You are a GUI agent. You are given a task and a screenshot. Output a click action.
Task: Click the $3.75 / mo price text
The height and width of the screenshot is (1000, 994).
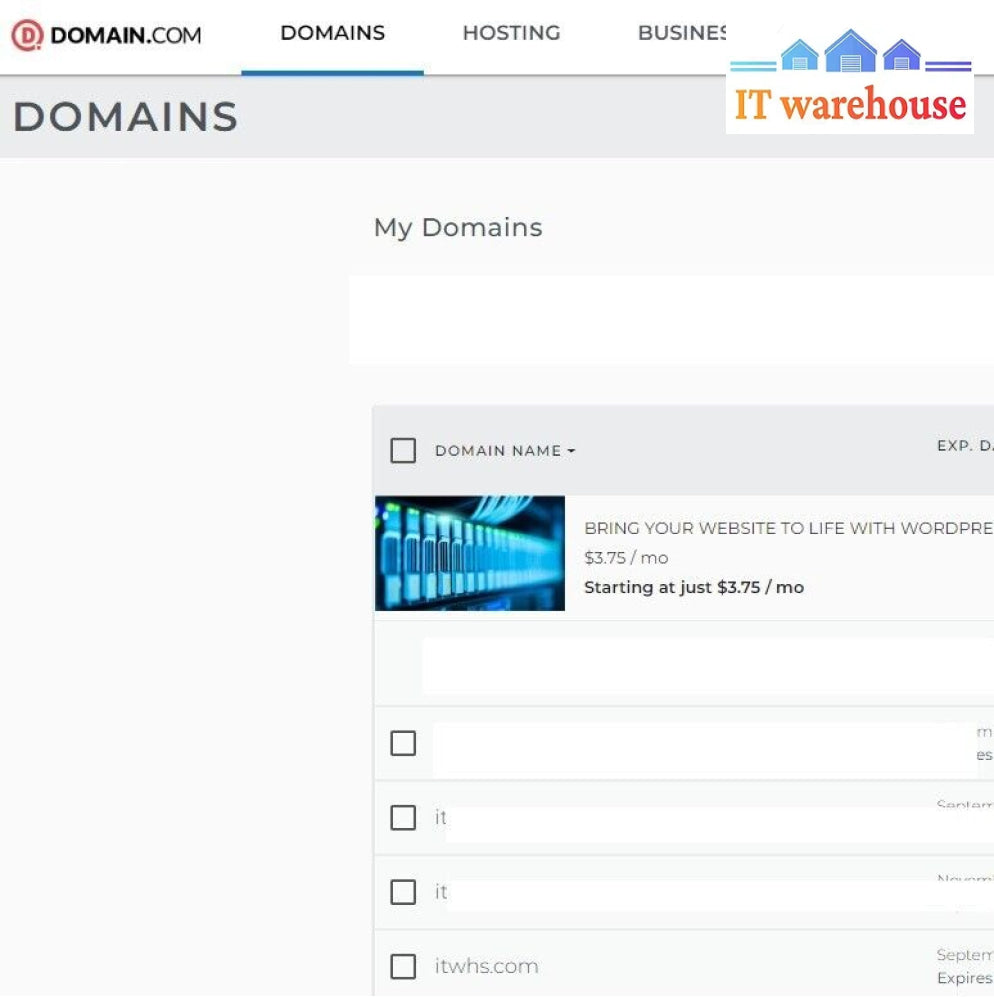pyautogui.click(x=626, y=558)
